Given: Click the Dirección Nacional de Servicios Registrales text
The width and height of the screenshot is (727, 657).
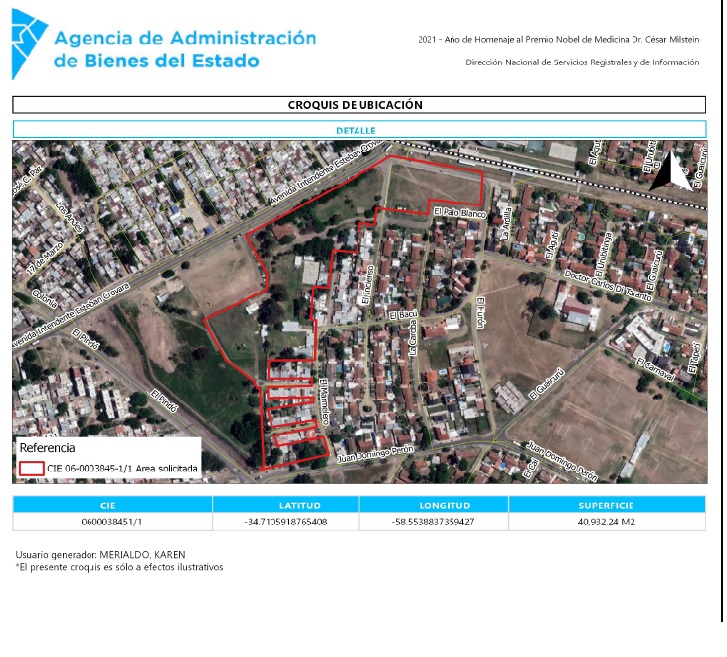Looking at the screenshot, I should [582, 62].
